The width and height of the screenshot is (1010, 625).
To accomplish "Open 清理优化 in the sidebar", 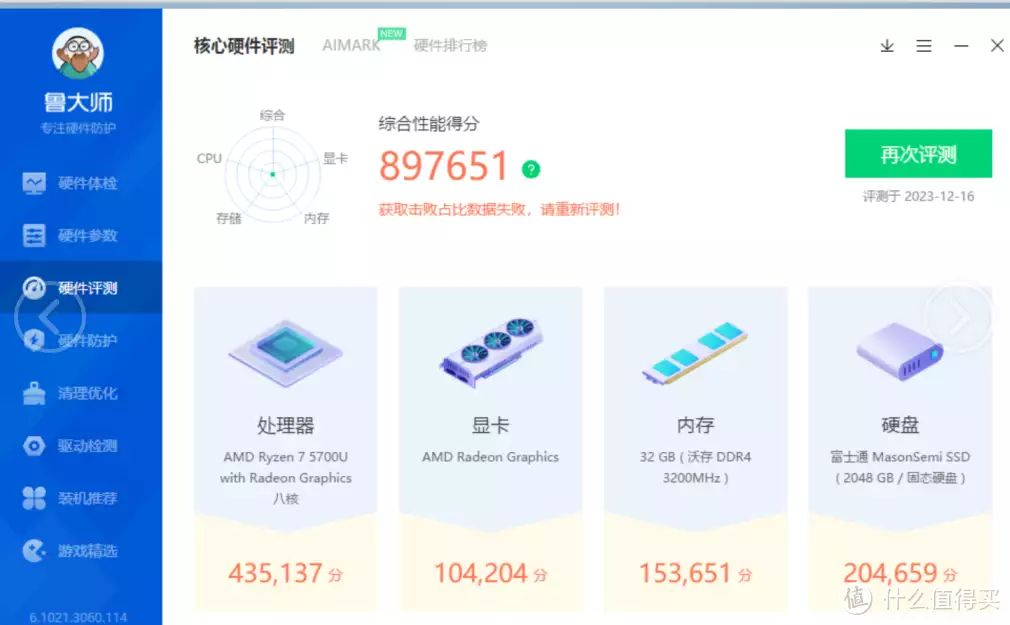I will coord(81,393).
